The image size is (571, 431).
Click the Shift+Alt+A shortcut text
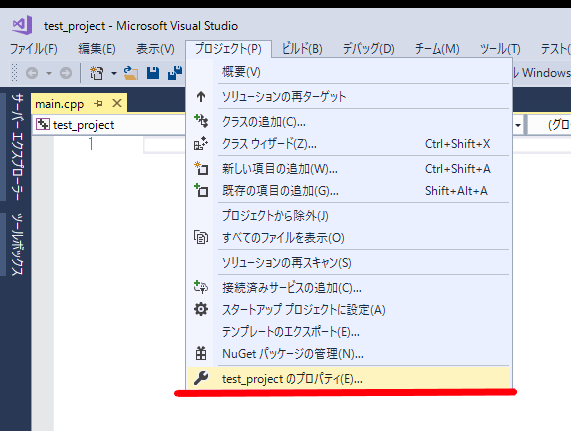pos(456,191)
